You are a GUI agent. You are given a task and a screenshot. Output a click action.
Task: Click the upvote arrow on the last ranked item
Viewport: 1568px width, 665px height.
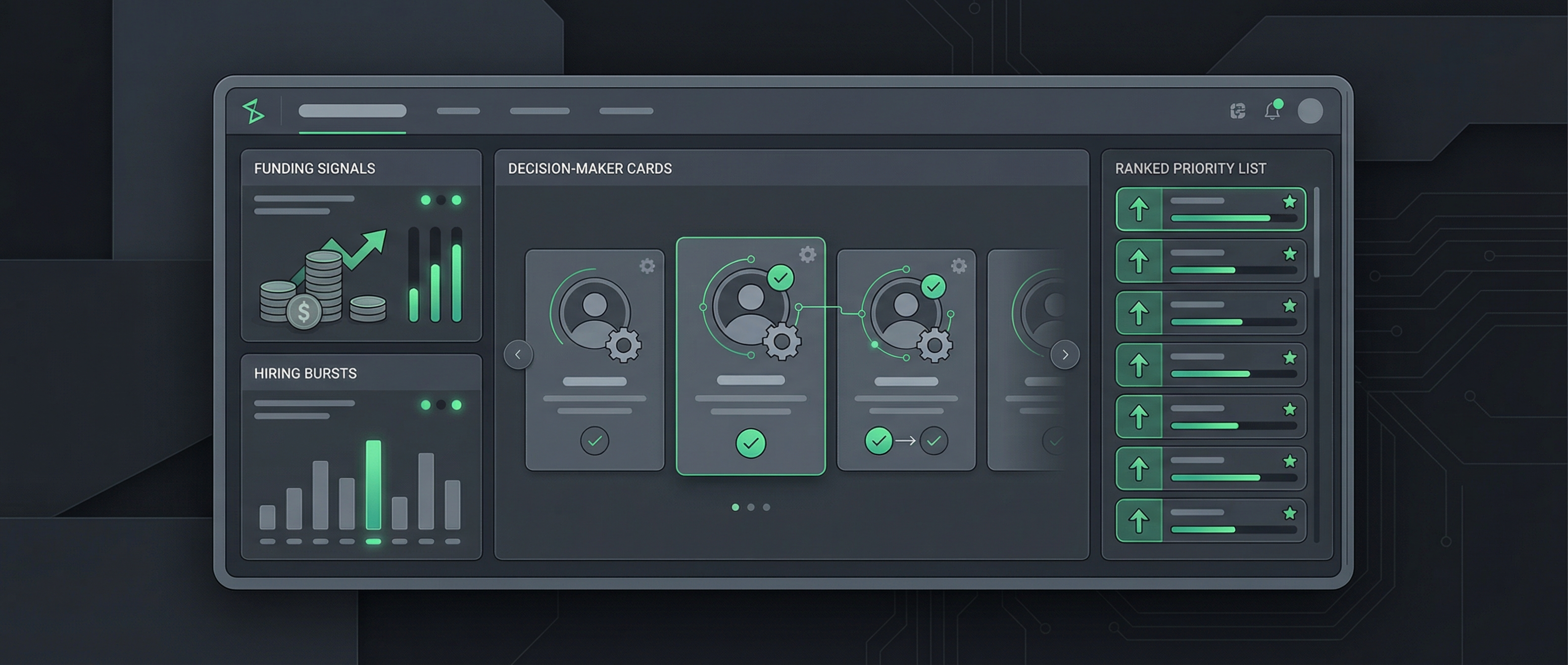pos(1138,520)
